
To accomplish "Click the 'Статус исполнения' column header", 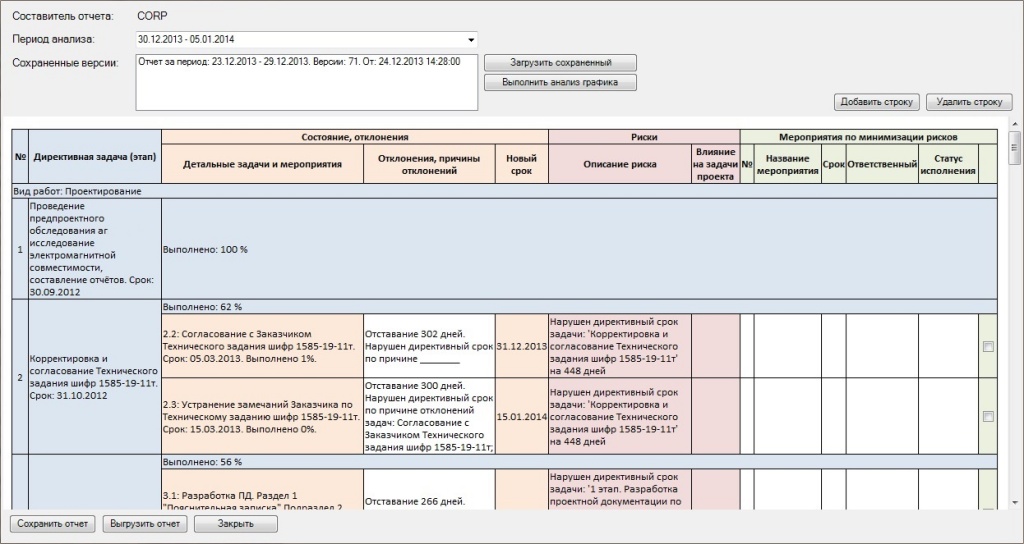I will (948, 165).
